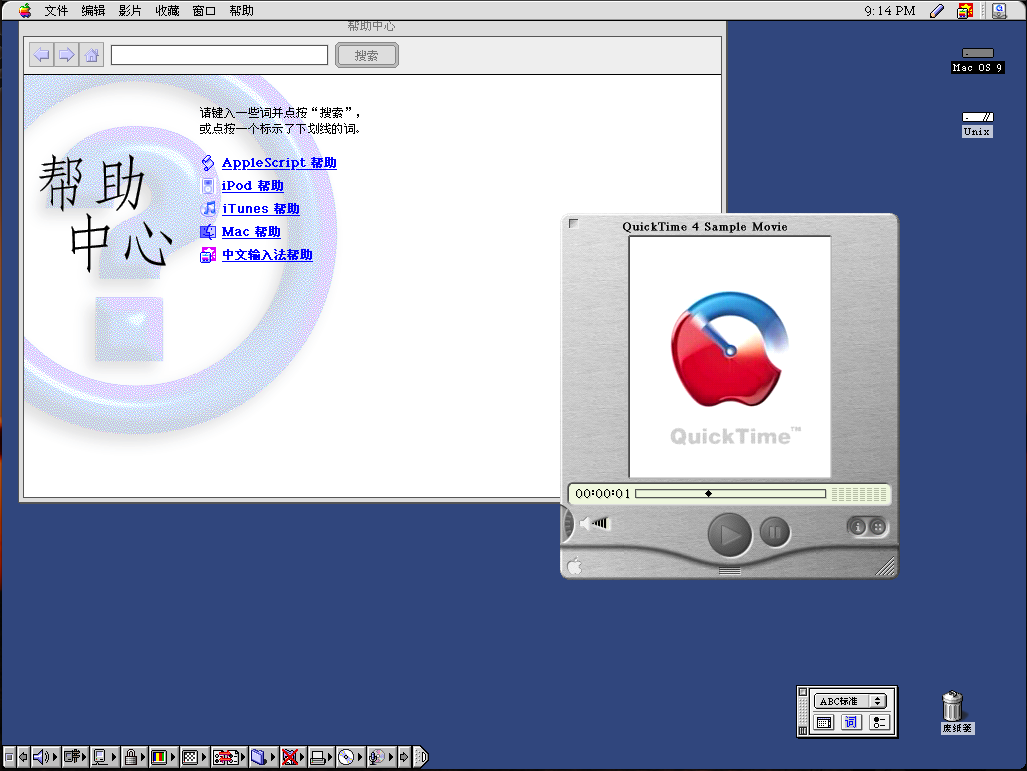Open the monitor resolution strip module

(x=194, y=757)
